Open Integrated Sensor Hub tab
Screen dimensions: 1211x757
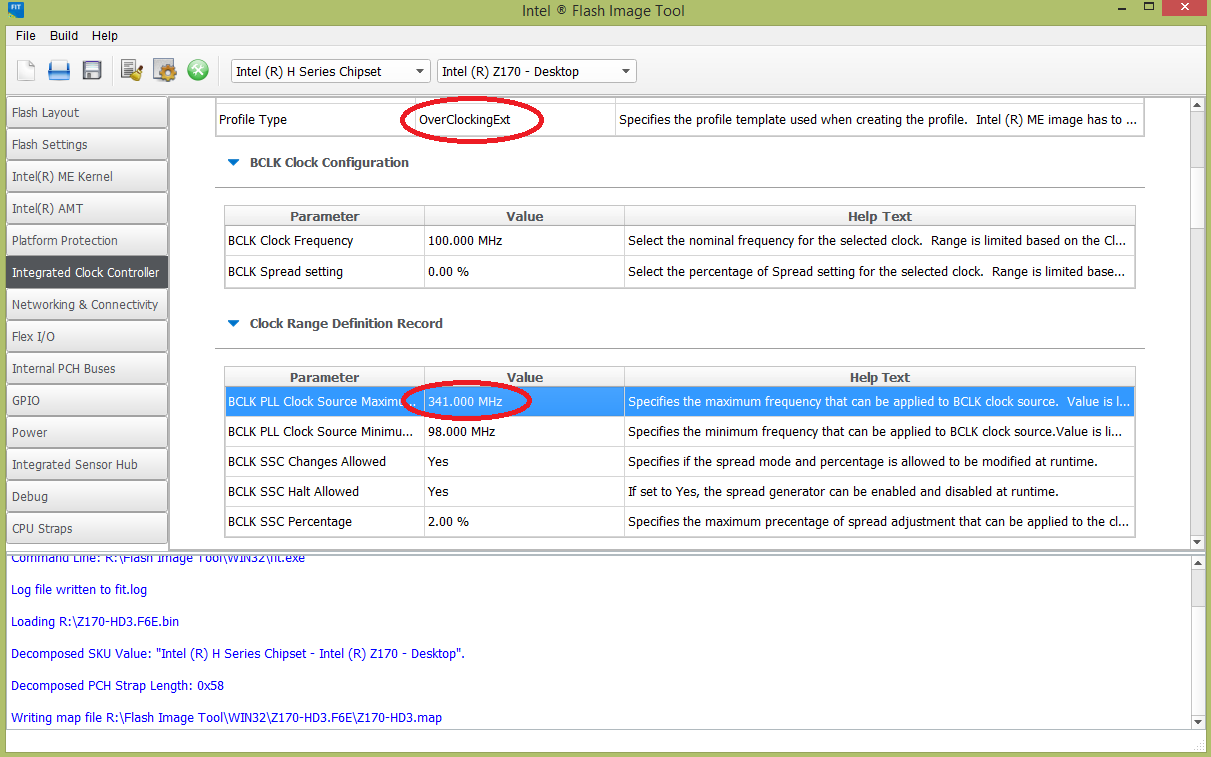pyautogui.click(x=86, y=465)
